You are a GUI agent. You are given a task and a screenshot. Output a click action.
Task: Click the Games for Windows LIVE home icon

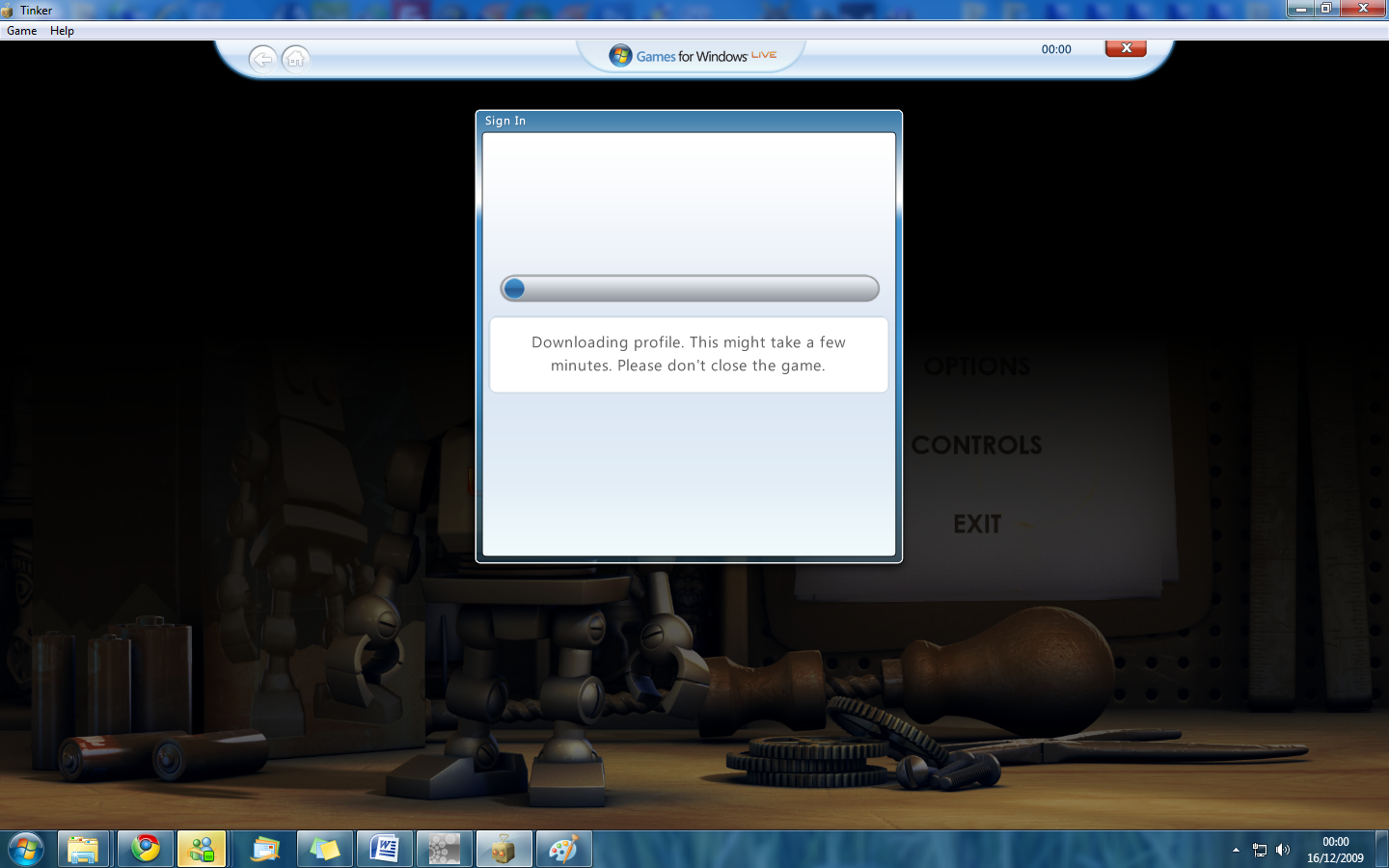point(296,59)
